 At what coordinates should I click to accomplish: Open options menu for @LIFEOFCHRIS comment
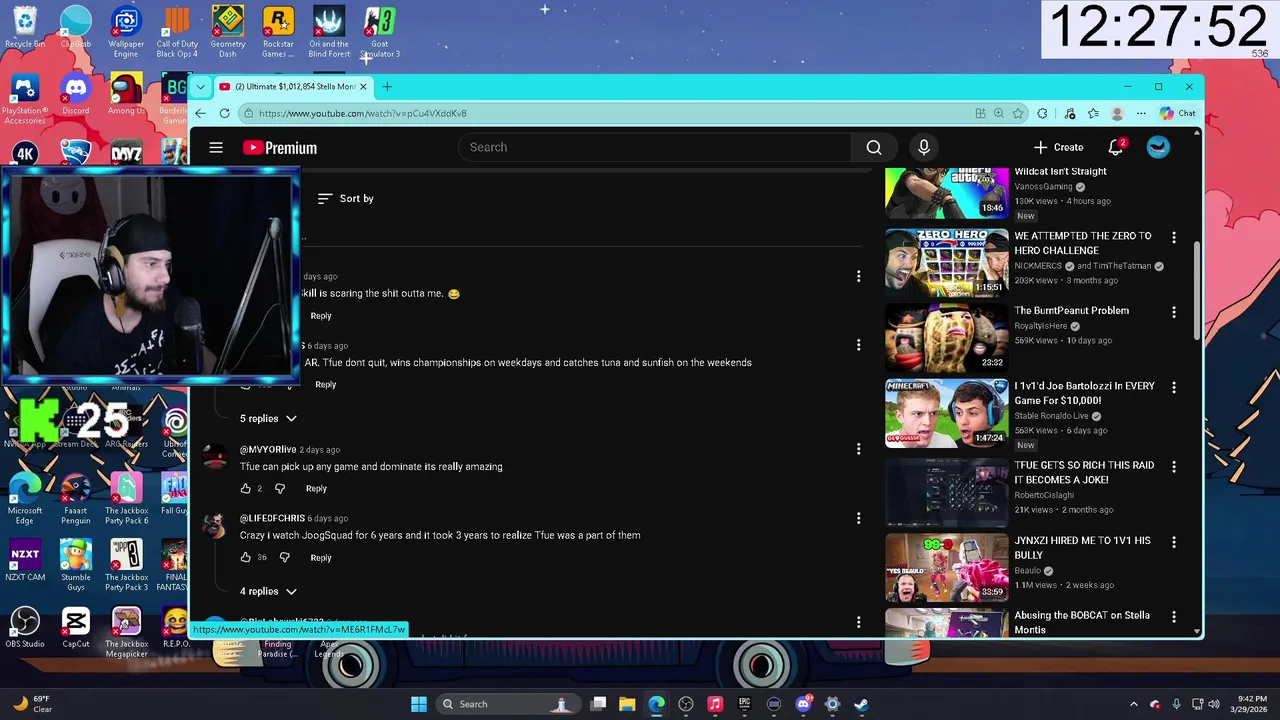coord(858,518)
